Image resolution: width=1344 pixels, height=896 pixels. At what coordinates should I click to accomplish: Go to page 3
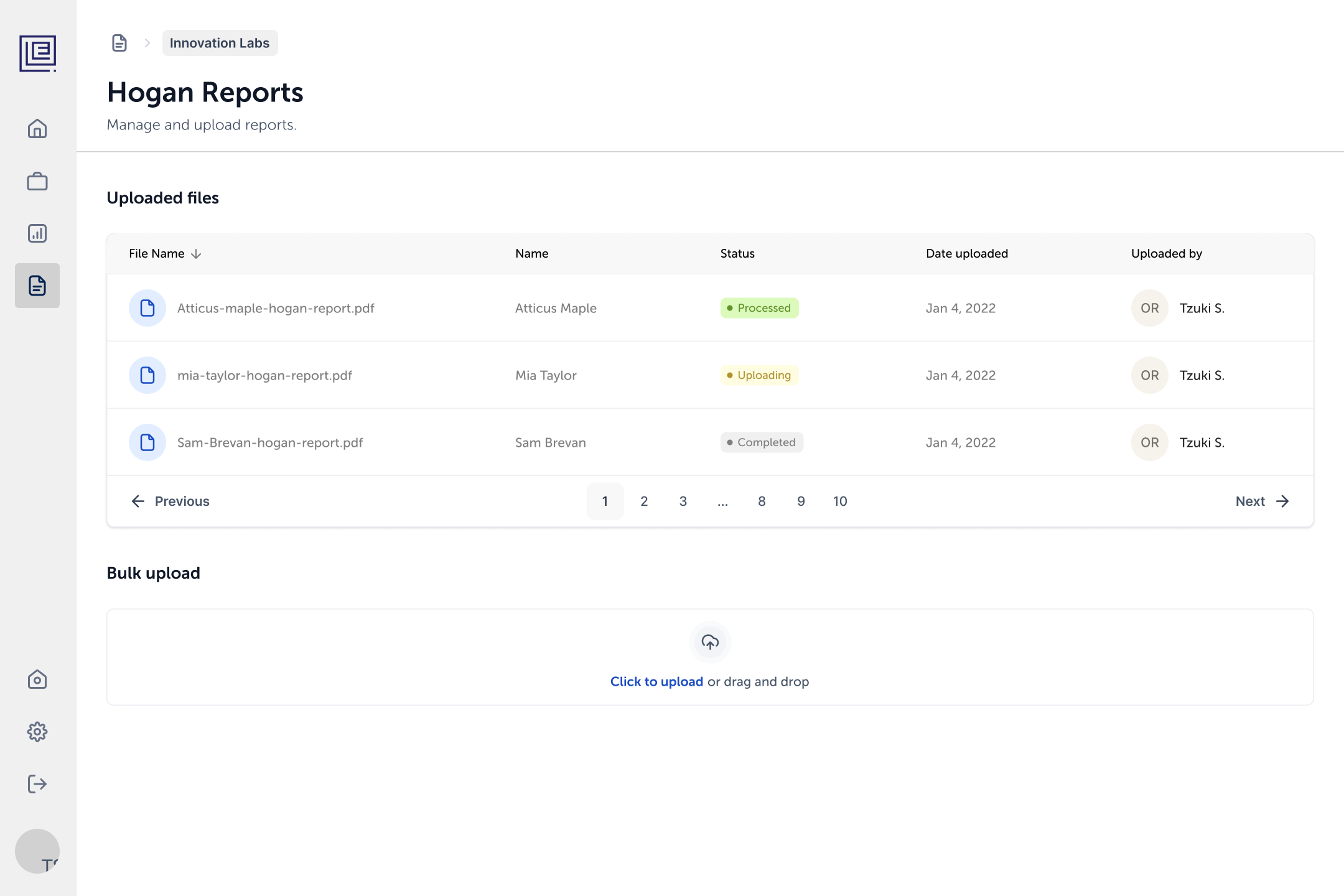coord(683,502)
